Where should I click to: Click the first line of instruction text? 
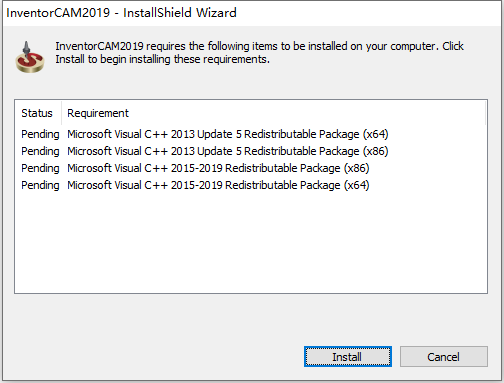pos(259,46)
